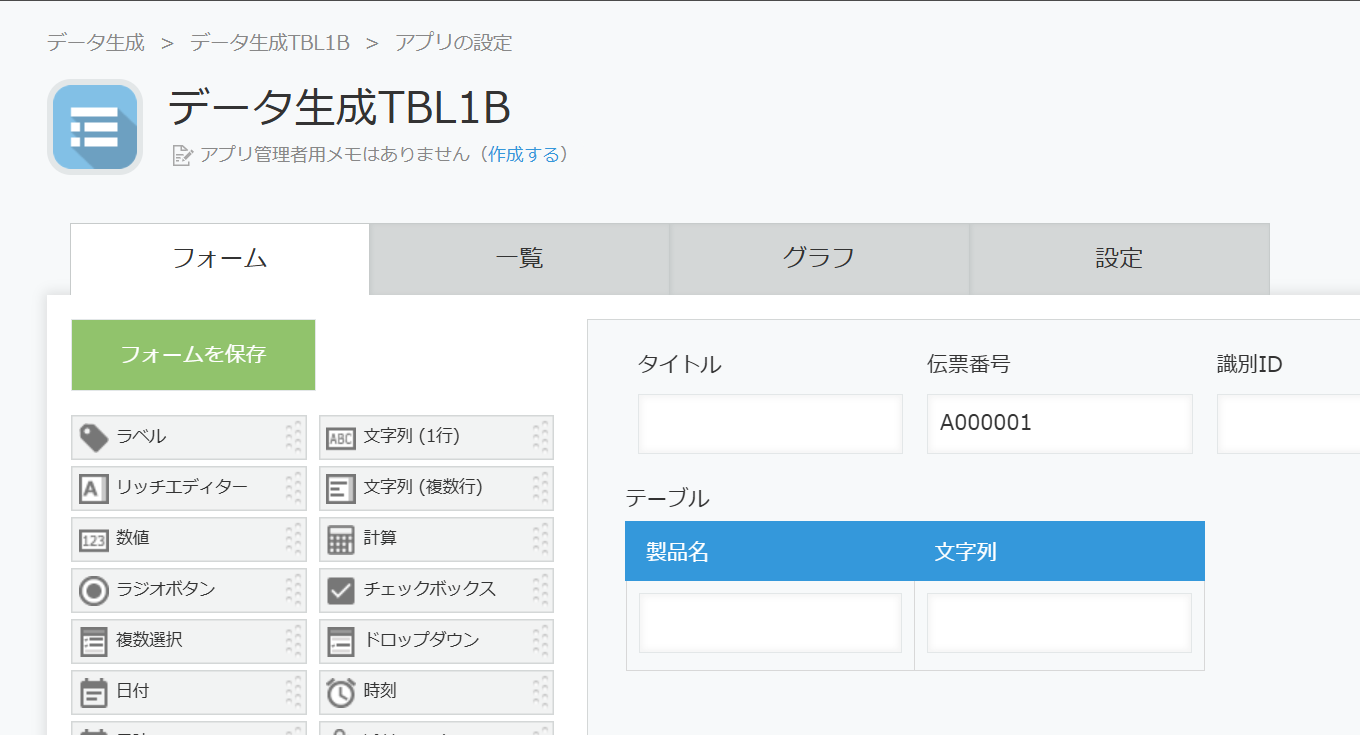Grab the drag handle of リッチエディター item
Image resolution: width=1360 pixels, height=735 pixels.
point(293,488)
